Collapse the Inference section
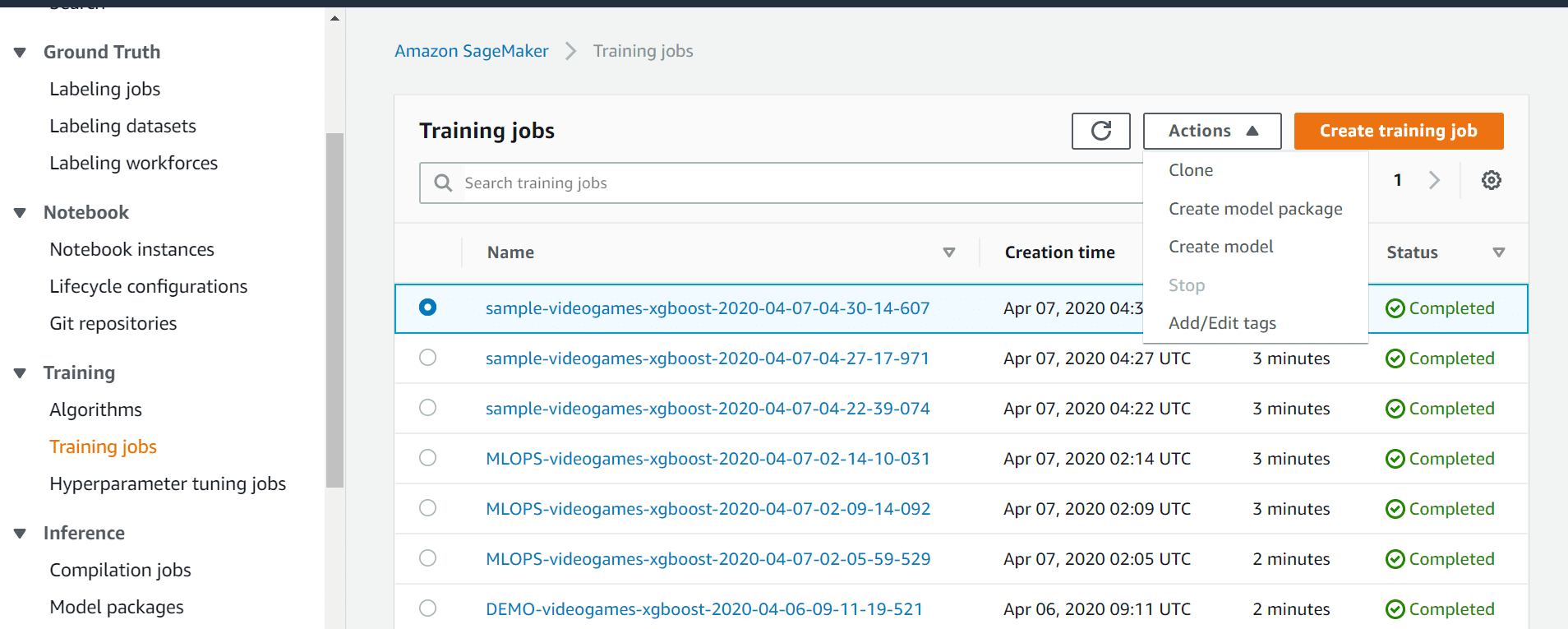Image resolution: width=1568 pixels, height=629 pixels. pyautogui.click(x=20, y=534)
